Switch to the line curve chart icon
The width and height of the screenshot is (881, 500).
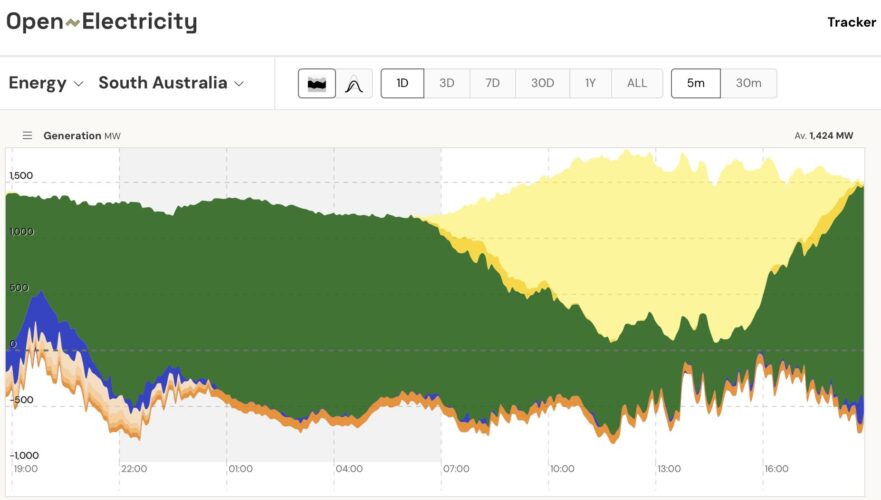(353, 84)
